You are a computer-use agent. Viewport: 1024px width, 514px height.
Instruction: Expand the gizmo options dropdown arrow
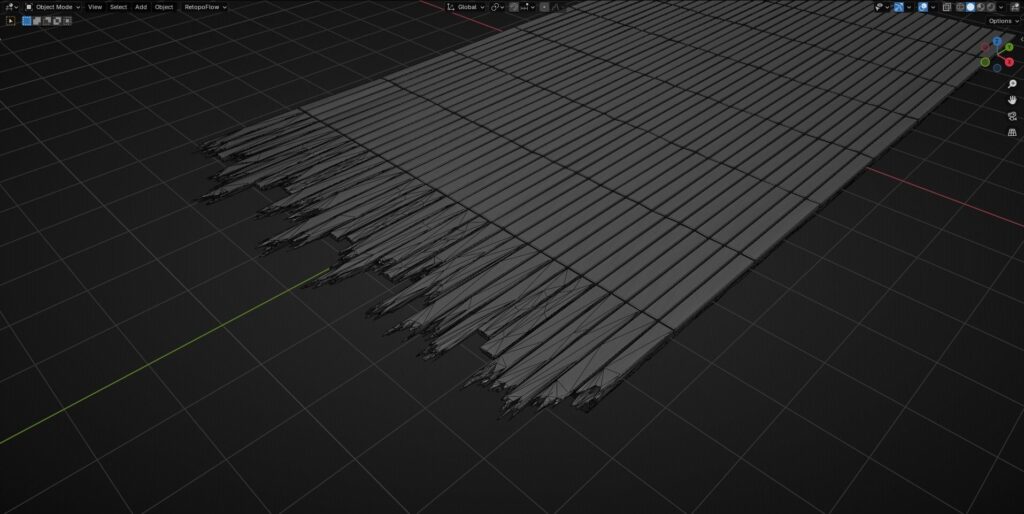tap(908, 7)
